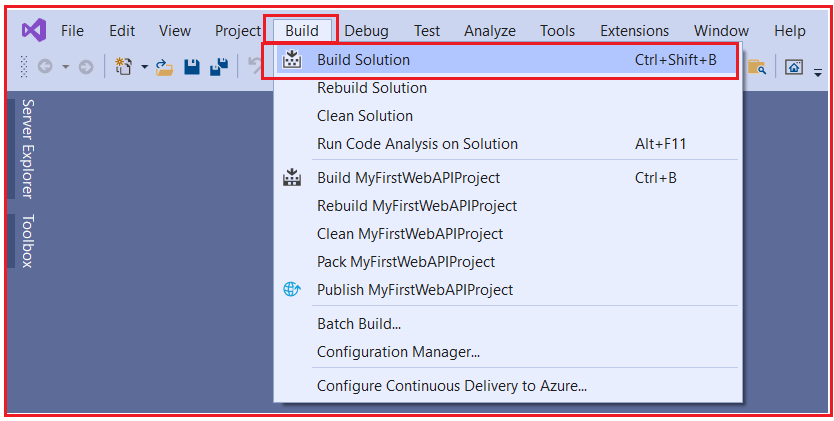The width and height of the screenshot is (834, 421).
Task: Open the Test menu
Action: (427, 31)
